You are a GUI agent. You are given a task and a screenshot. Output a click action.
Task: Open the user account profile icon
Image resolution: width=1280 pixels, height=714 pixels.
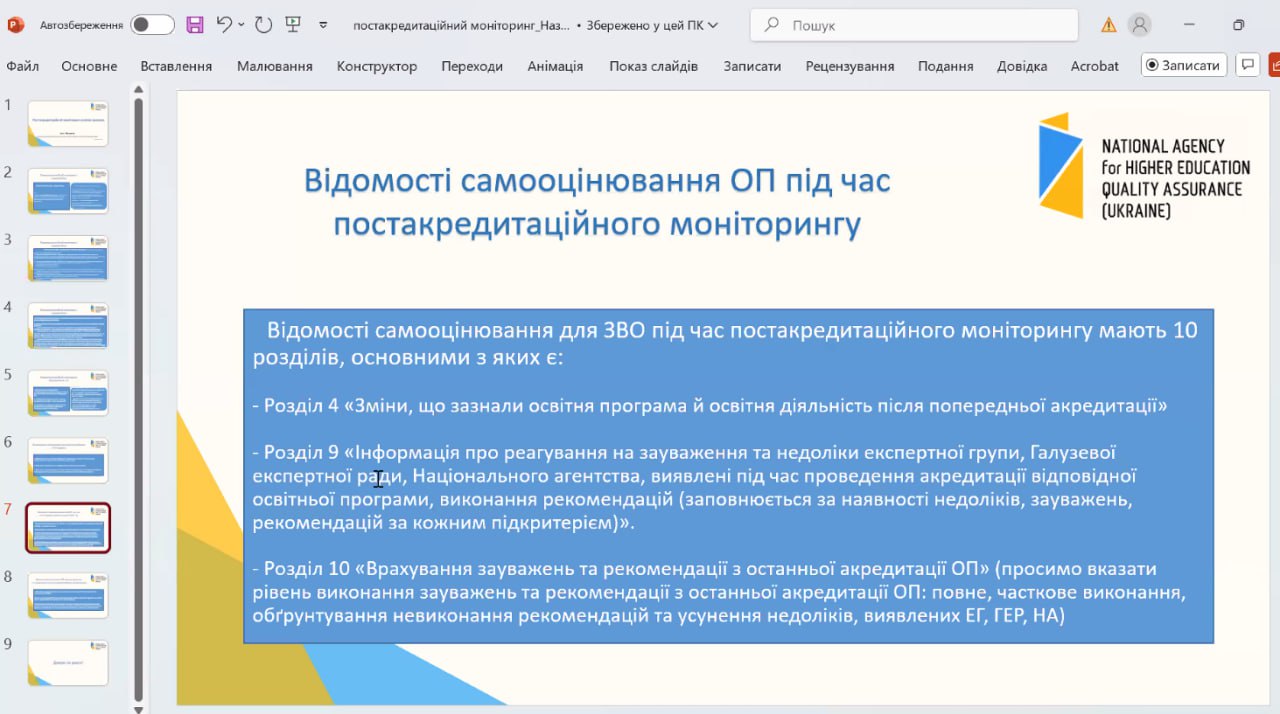tap(1139, 25)
